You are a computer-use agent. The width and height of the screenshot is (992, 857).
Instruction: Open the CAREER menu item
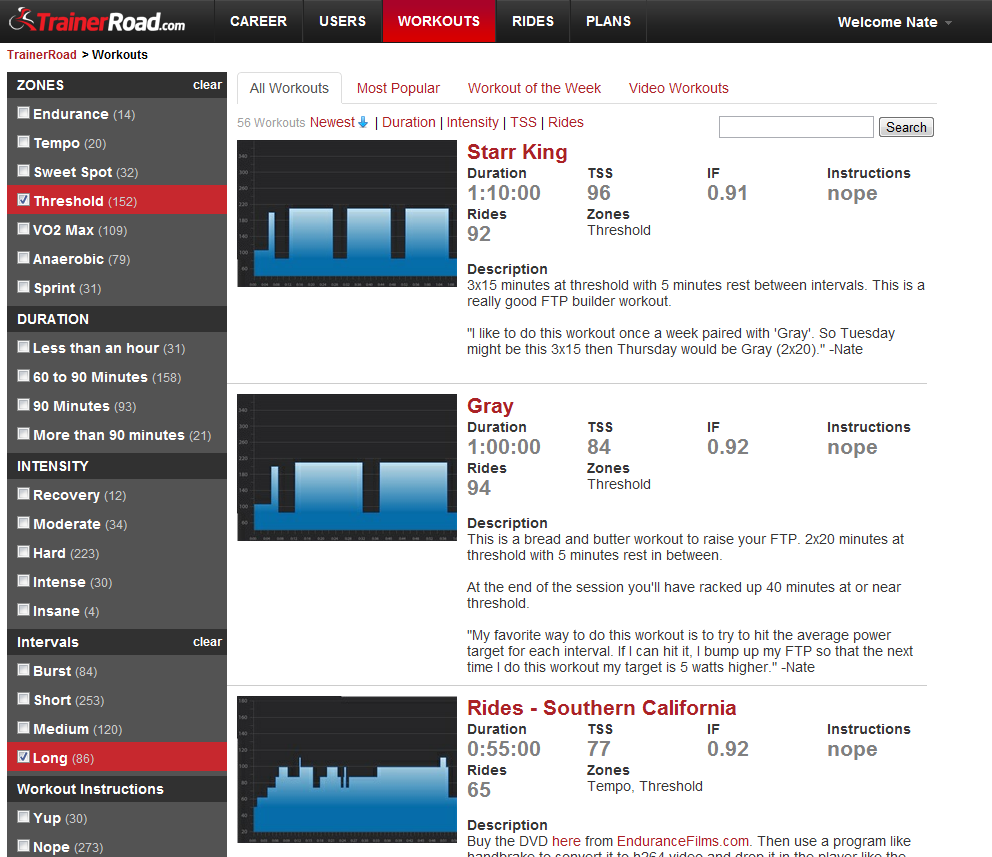(x=258, y=21)
